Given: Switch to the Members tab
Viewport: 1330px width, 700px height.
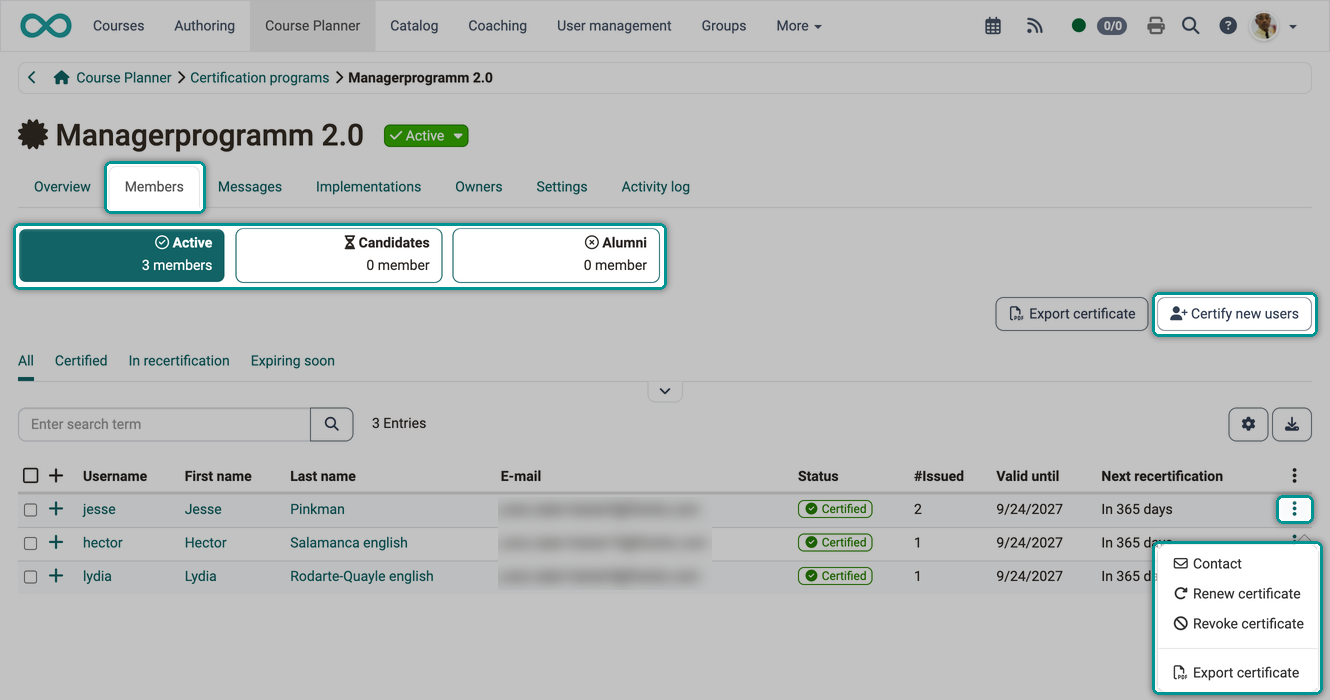Looking at the screenshot, I should pyautogui.click(x=154, y=187).
